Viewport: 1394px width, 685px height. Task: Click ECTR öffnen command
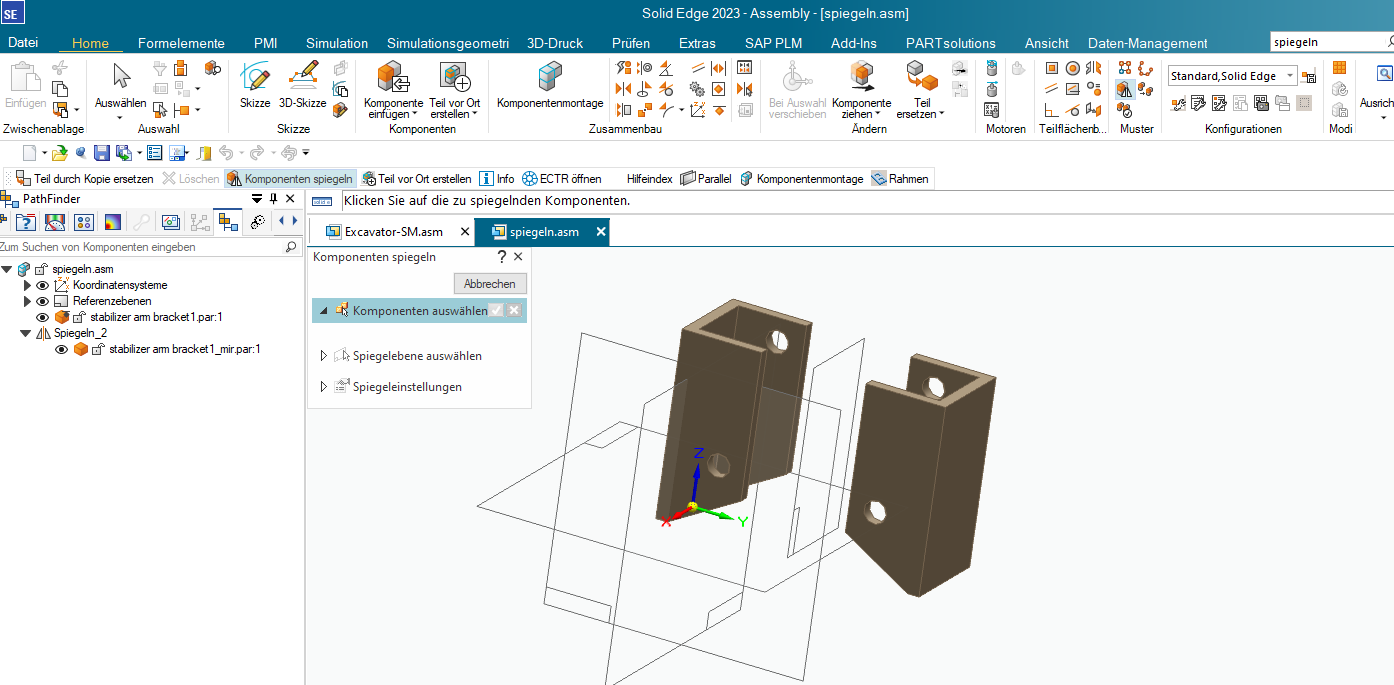click(x=562, y=179)
